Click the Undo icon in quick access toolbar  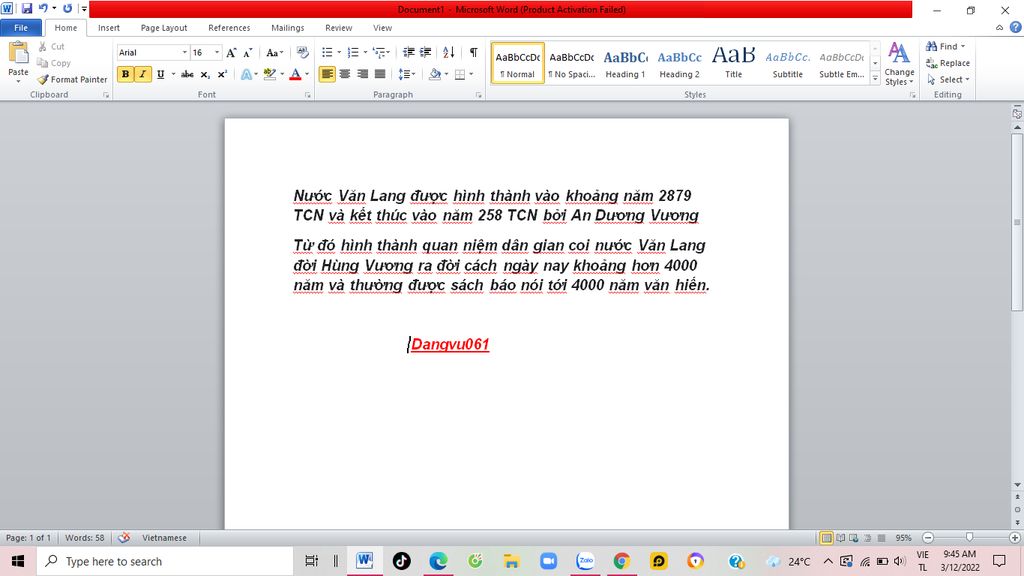point(43,8)
